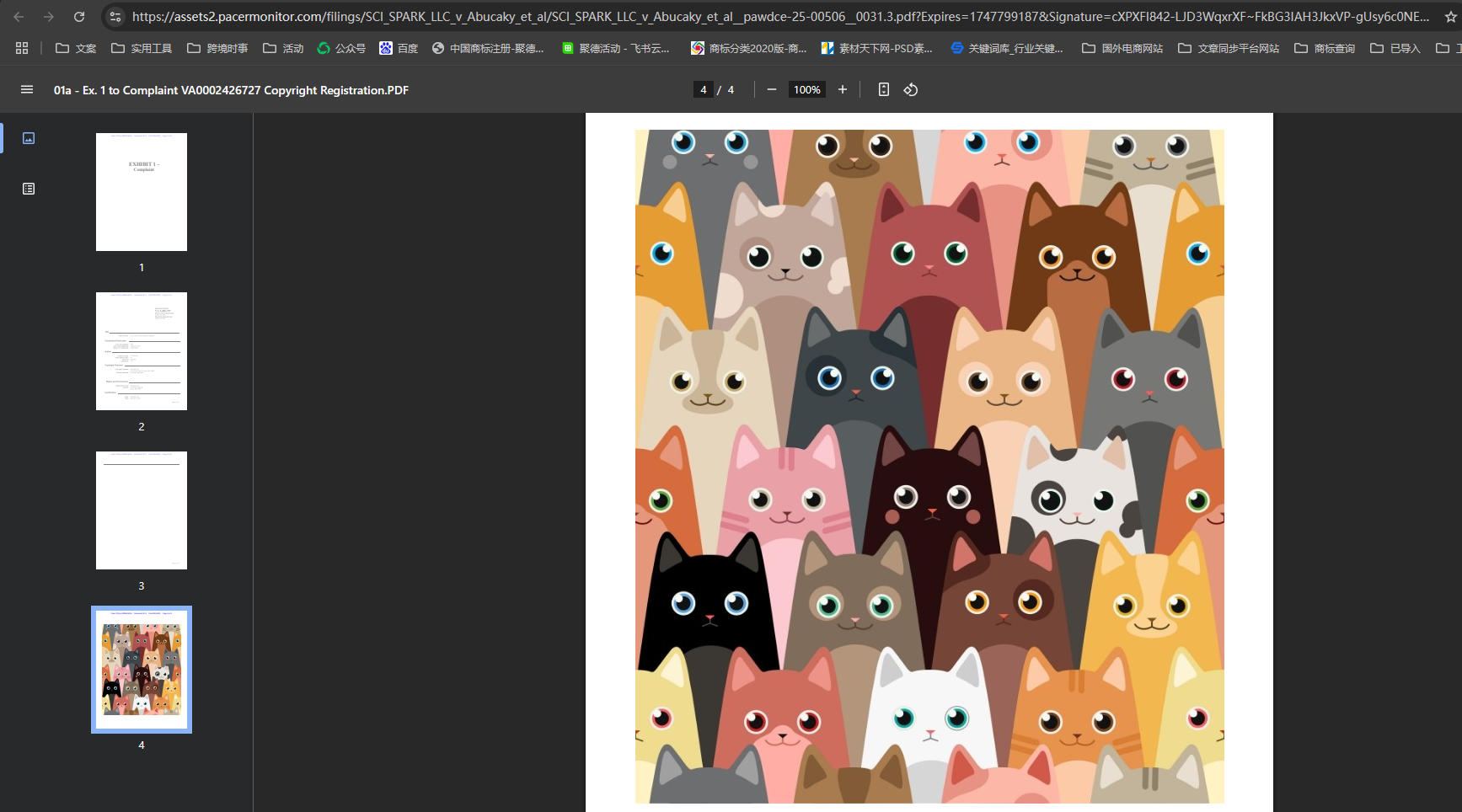Select page 1 thumbnail
The height and width of the screenshot is (812, 1462).
[x=142, y=192]
